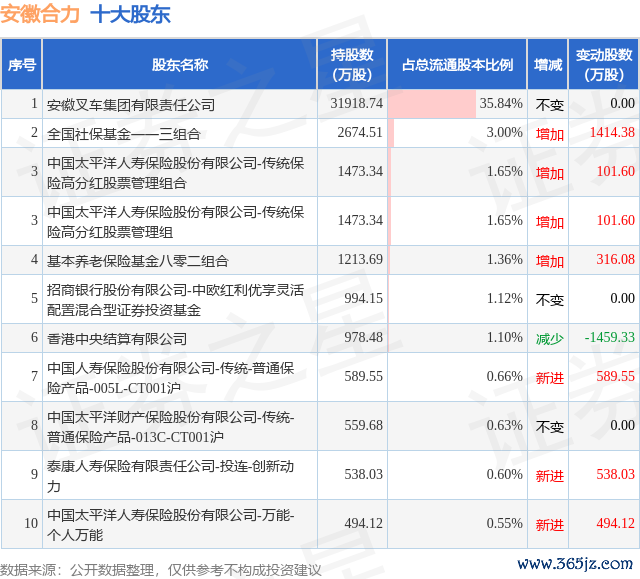Click sequence number 6

(x=34, y=337)
